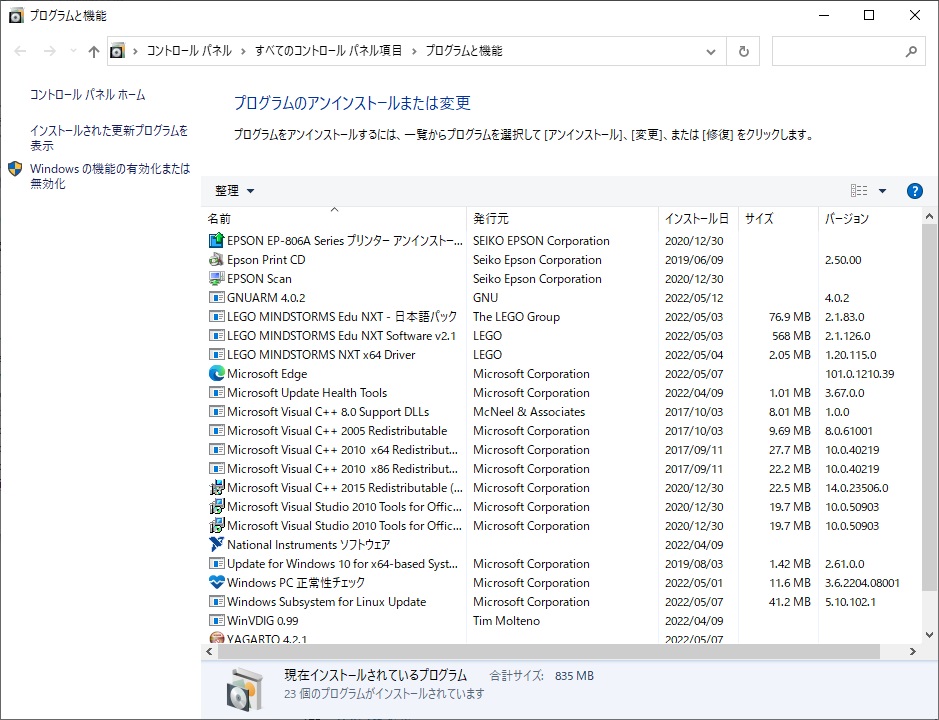Click the EPSON Scan program icon
Screen dimensions: 939x720
[x=216, y=279]
